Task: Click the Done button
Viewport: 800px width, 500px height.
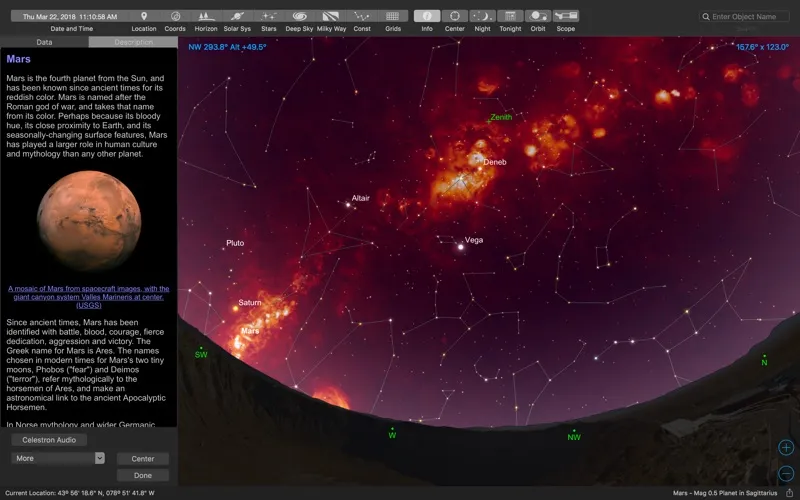Action: (143, 476)
